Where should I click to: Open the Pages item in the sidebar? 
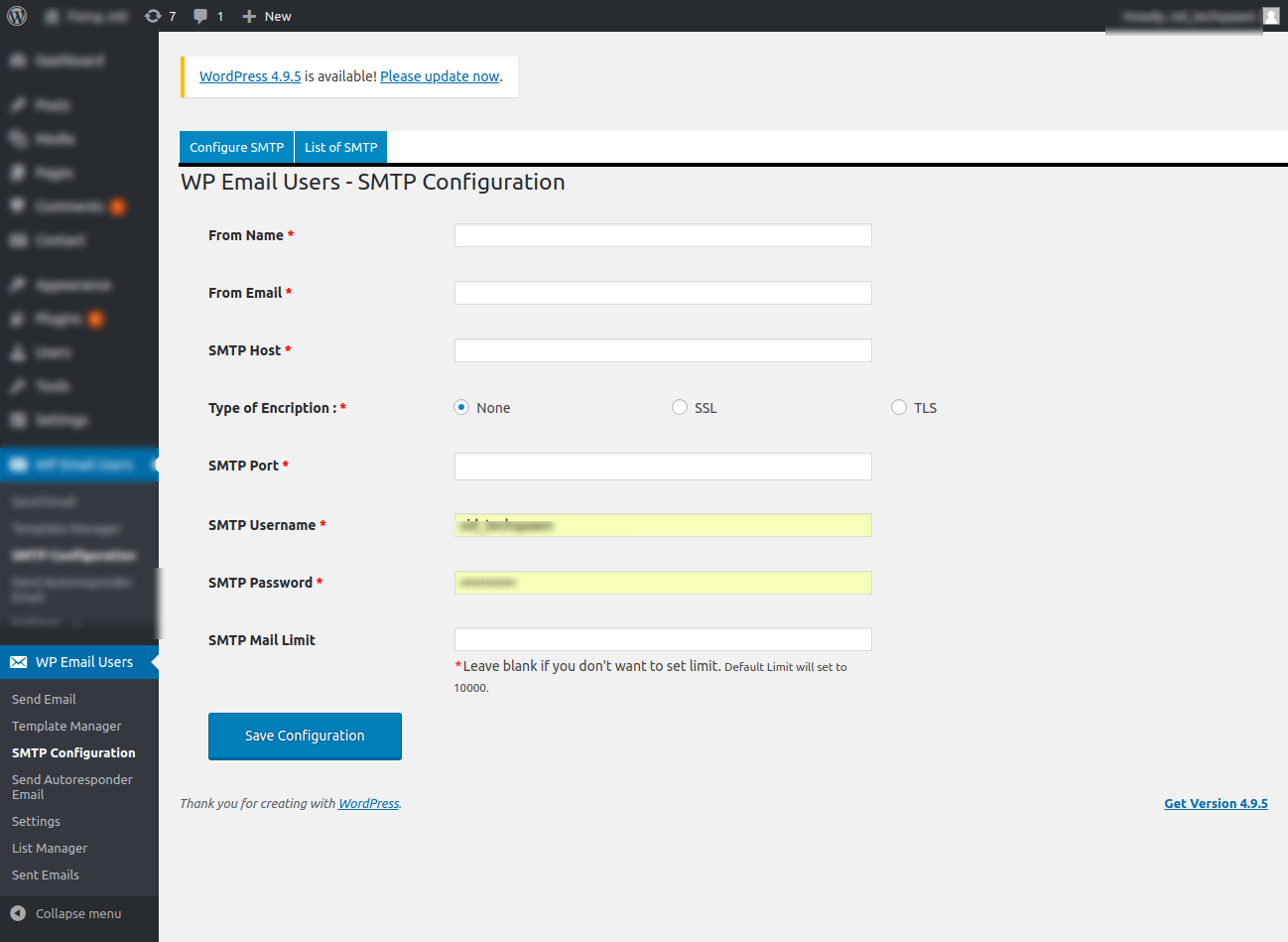pyautogui.click(x=79, y=173)
